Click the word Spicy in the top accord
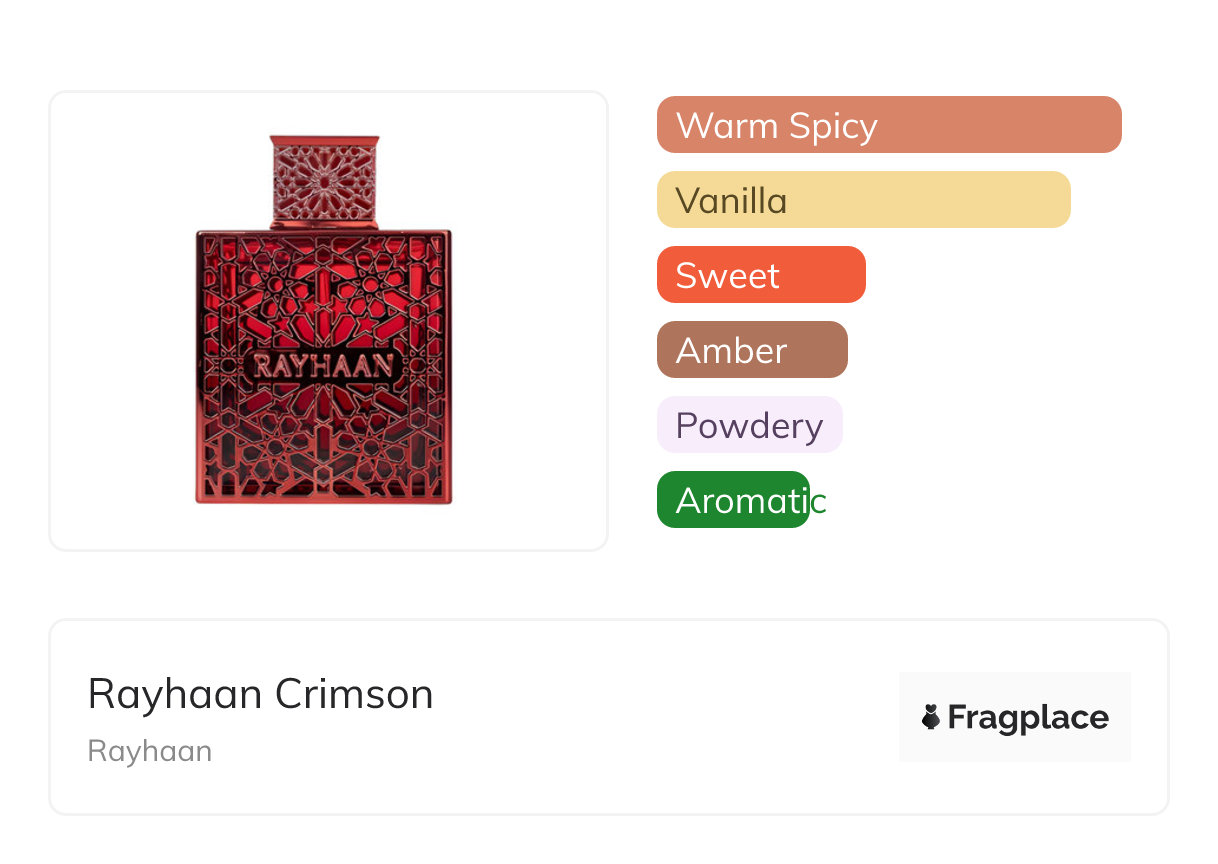 [x=832, y=127]
